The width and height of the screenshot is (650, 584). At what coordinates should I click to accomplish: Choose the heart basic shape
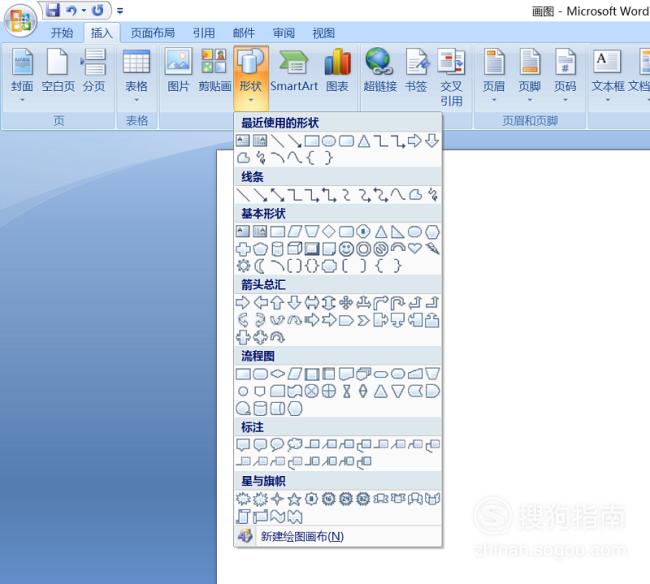coord(415,248)
